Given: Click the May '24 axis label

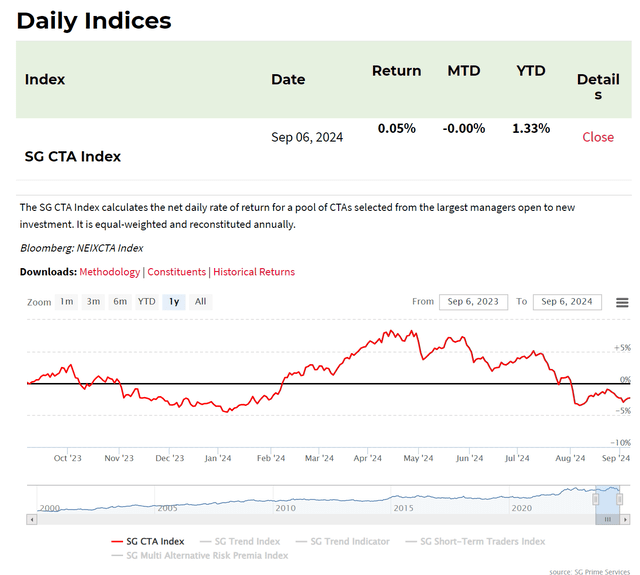Looking at the screenshot, I should pyautogui.click(x=418, y=458).
